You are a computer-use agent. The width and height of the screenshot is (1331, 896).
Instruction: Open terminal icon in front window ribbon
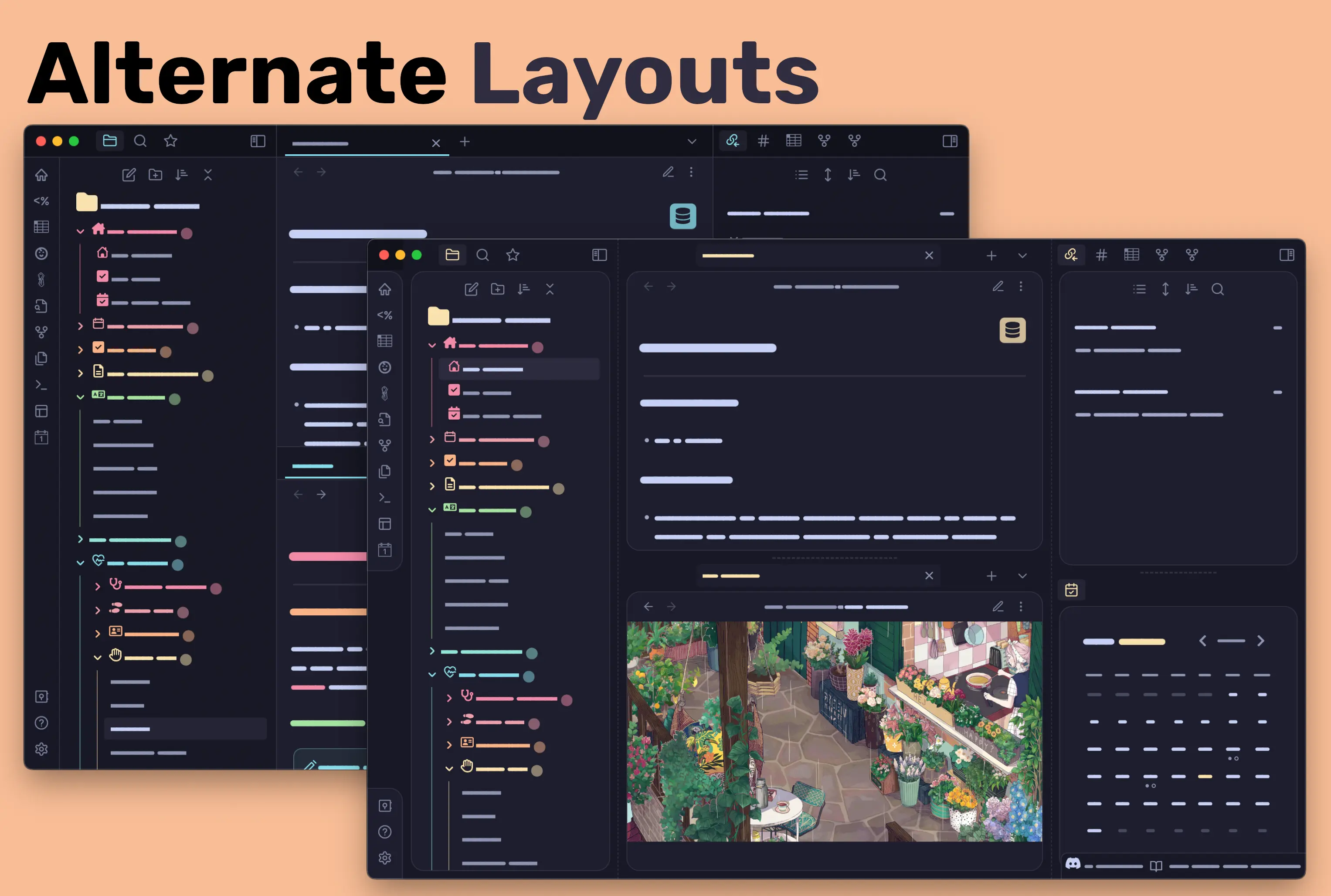click(384, 498)
